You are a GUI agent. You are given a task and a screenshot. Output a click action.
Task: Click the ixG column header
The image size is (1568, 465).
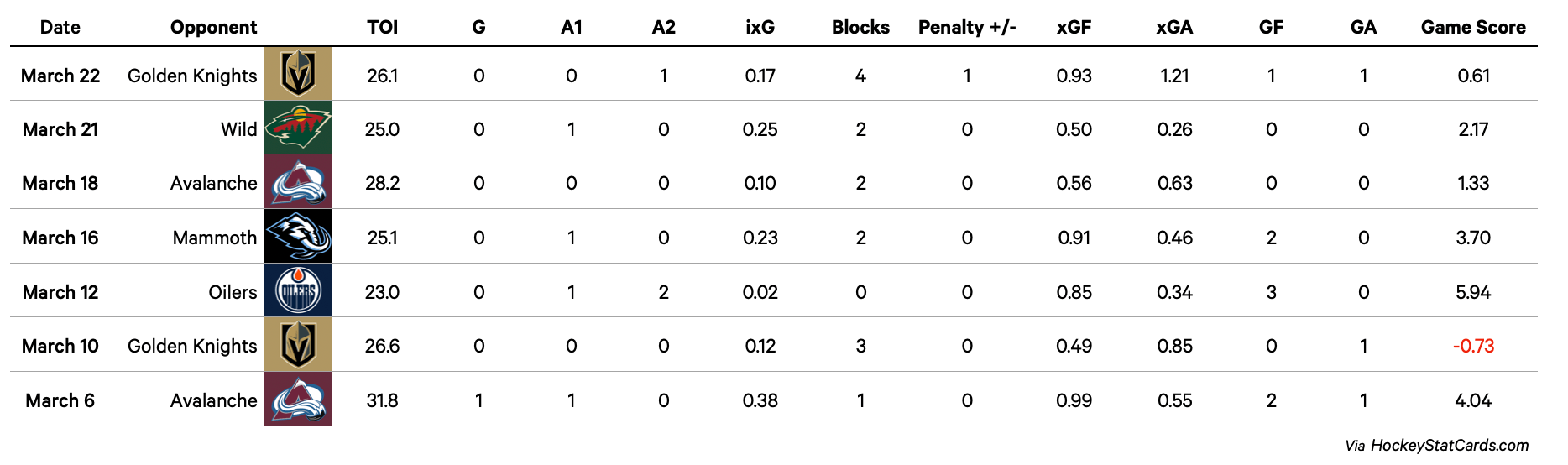760,27
